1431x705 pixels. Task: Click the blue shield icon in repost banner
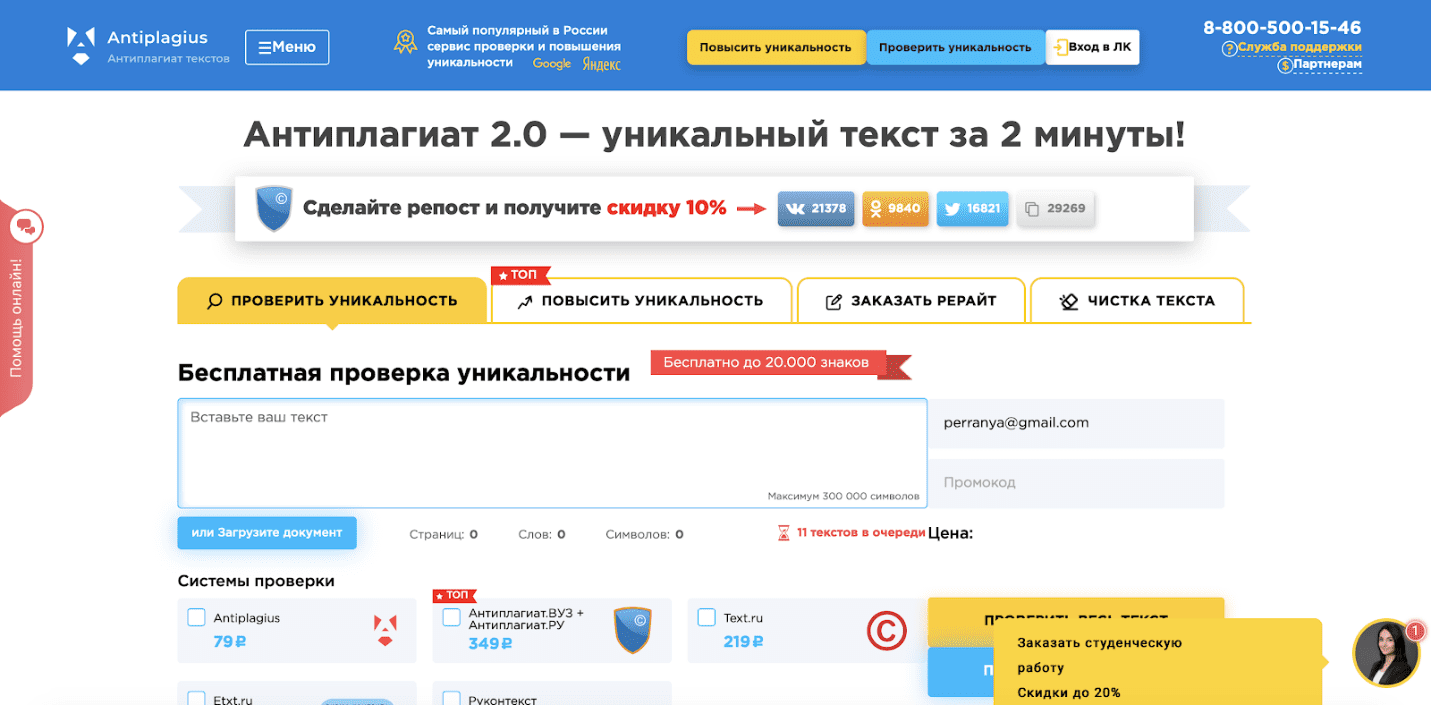point(273,208)
